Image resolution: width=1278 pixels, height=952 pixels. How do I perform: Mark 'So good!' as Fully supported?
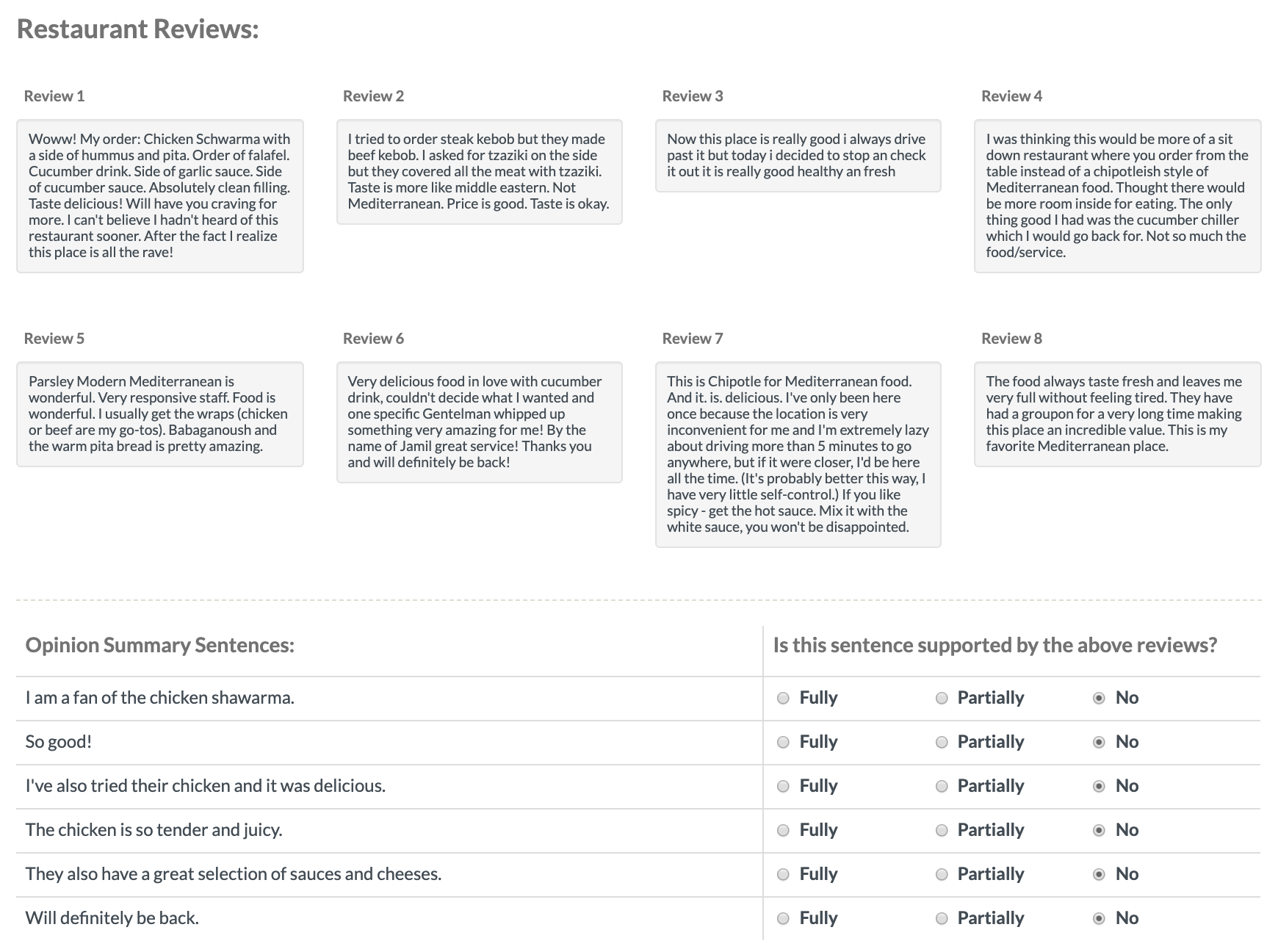783,742
